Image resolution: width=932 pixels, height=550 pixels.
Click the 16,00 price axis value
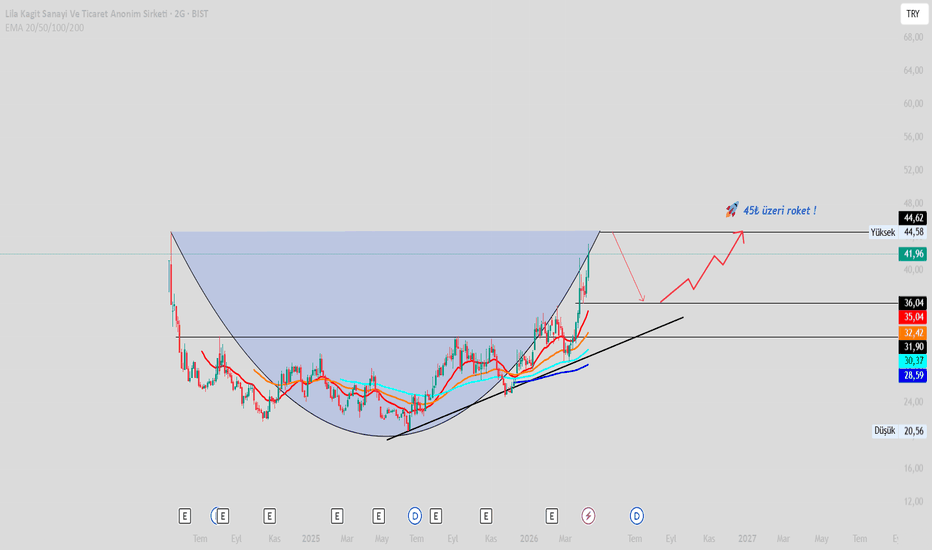click(x=914, y=469)
